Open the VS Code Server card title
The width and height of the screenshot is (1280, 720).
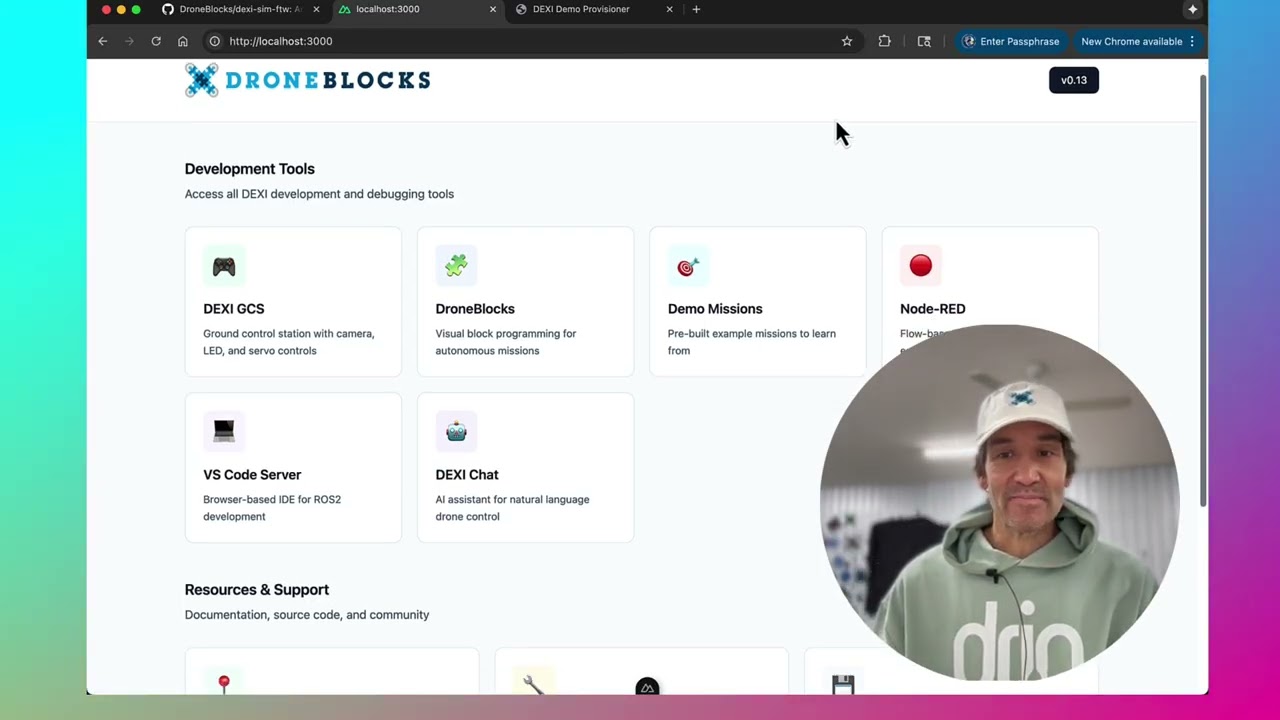pyautogui.click(x=252, y=475)
